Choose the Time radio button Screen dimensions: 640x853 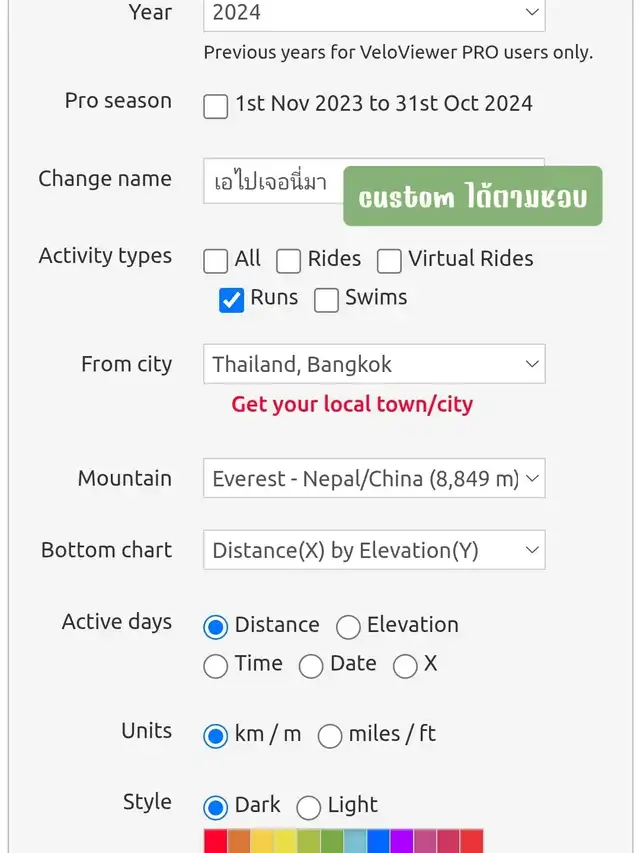tap(216, 666)
